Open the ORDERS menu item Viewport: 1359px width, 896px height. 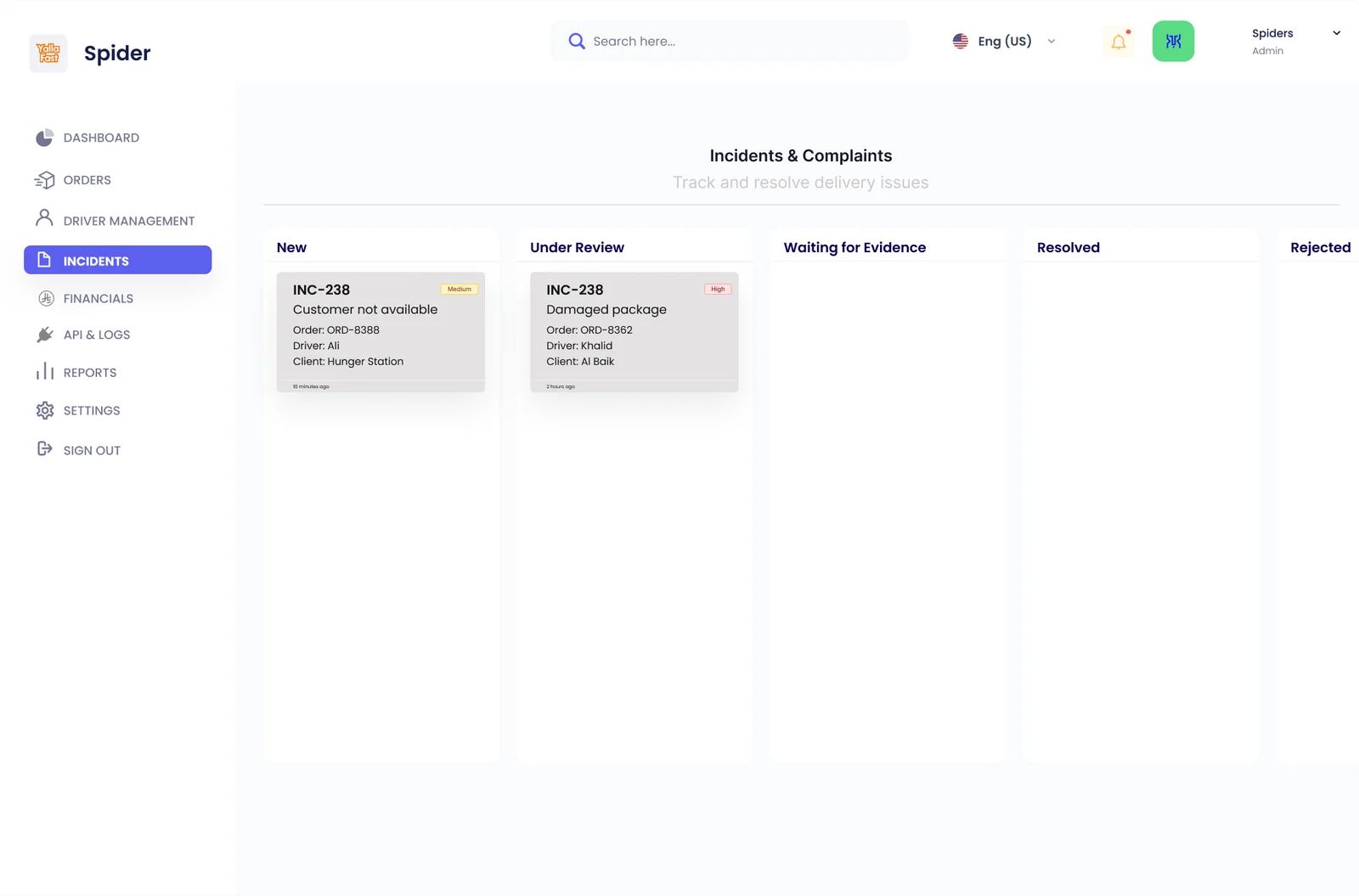pos(87,180)
